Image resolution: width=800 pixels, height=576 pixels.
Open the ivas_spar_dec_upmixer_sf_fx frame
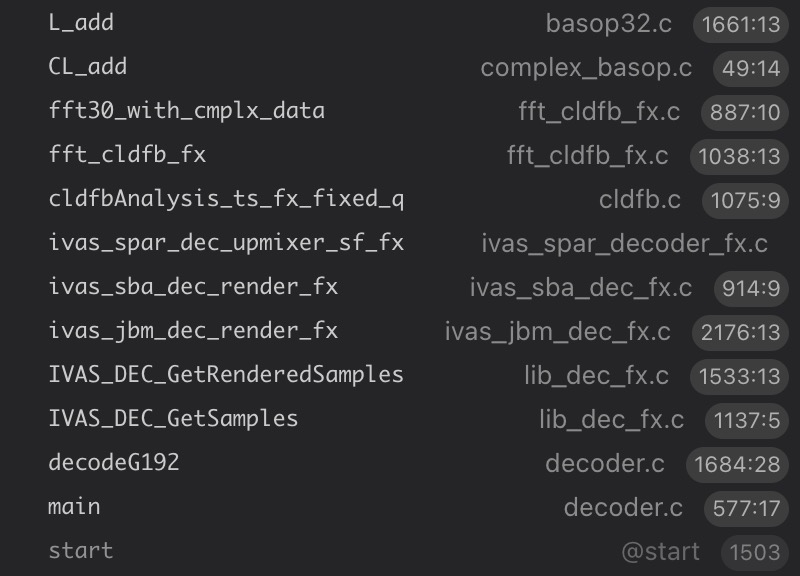tap(226, 243)
